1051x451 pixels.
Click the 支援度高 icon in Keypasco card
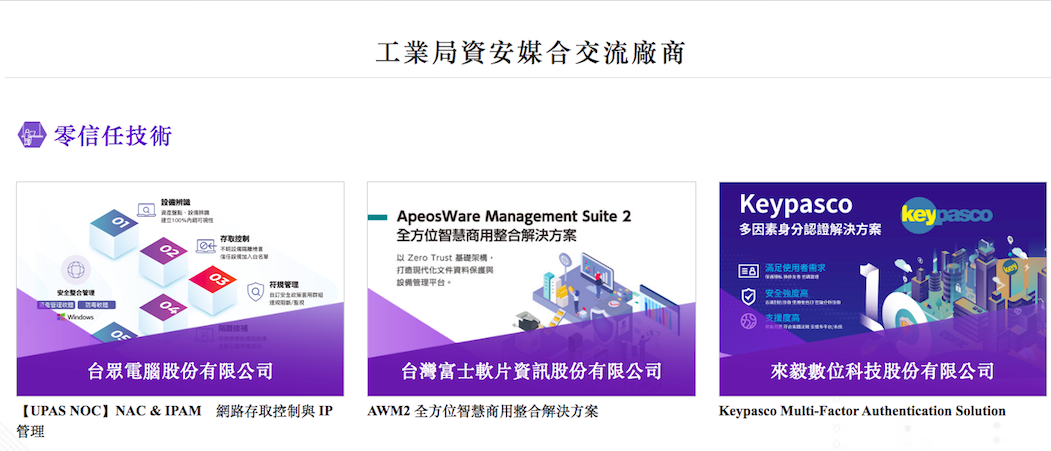748,321
